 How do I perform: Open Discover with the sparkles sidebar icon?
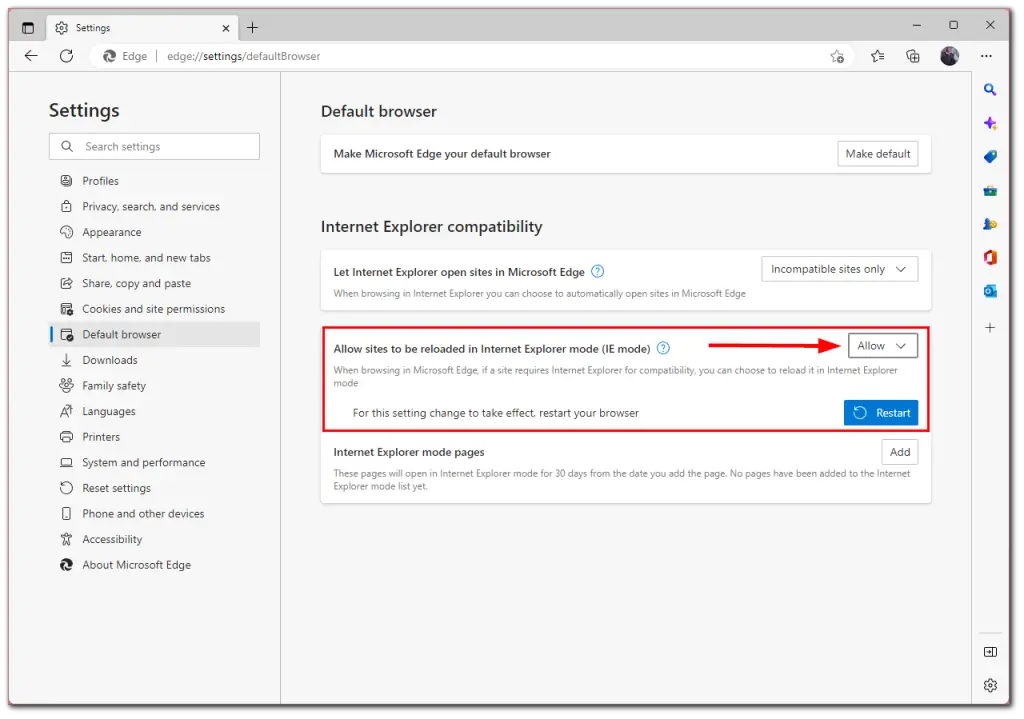(990, 123)
